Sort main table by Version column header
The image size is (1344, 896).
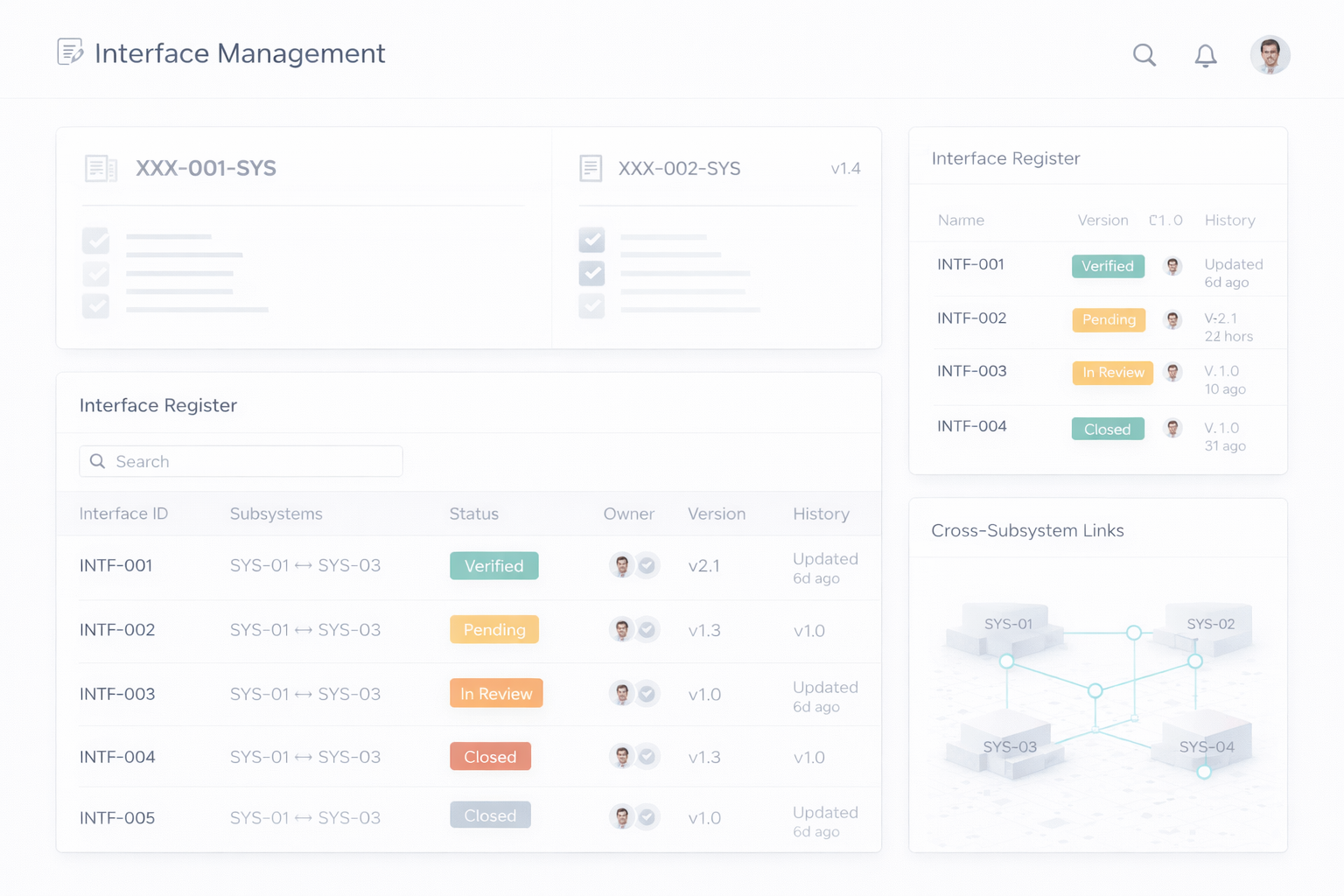[x=716, y=514]
